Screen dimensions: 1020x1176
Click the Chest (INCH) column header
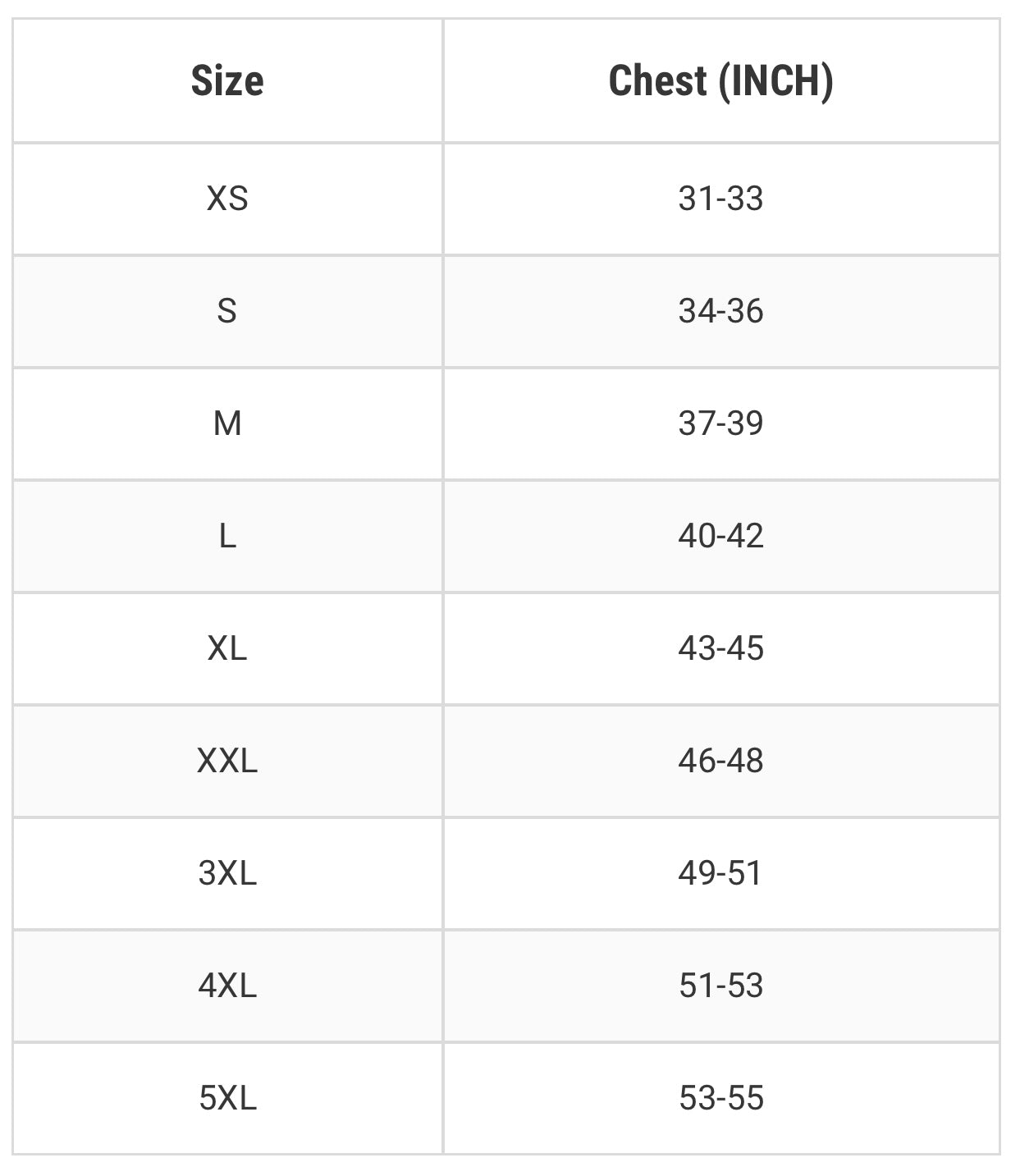(720, 80)
